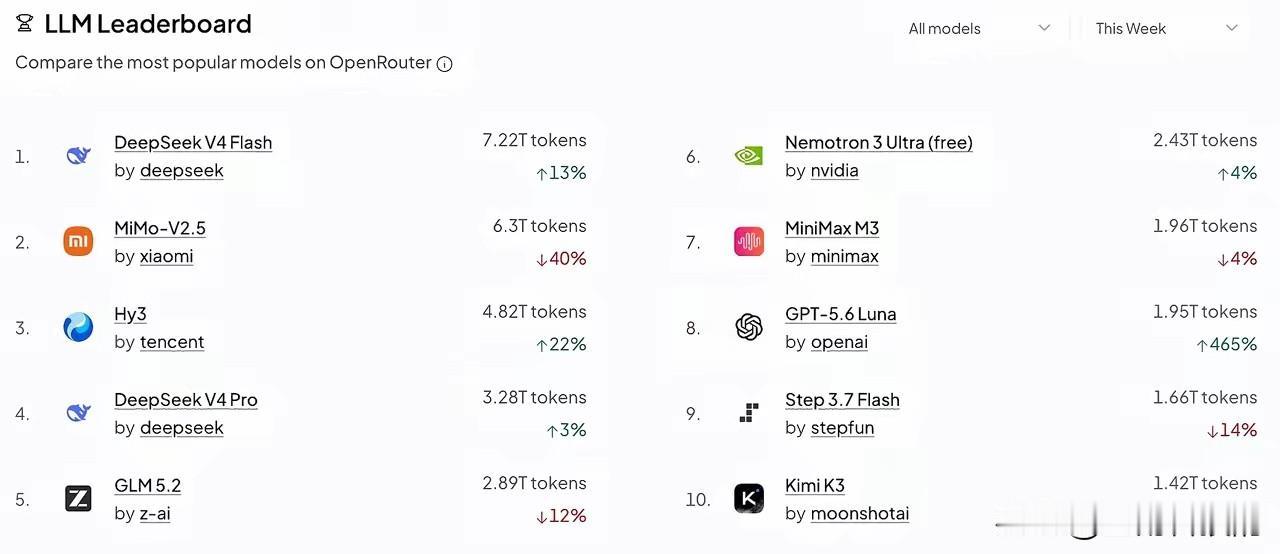Open the GPT-5.6 Luna model page

point(841,313)
